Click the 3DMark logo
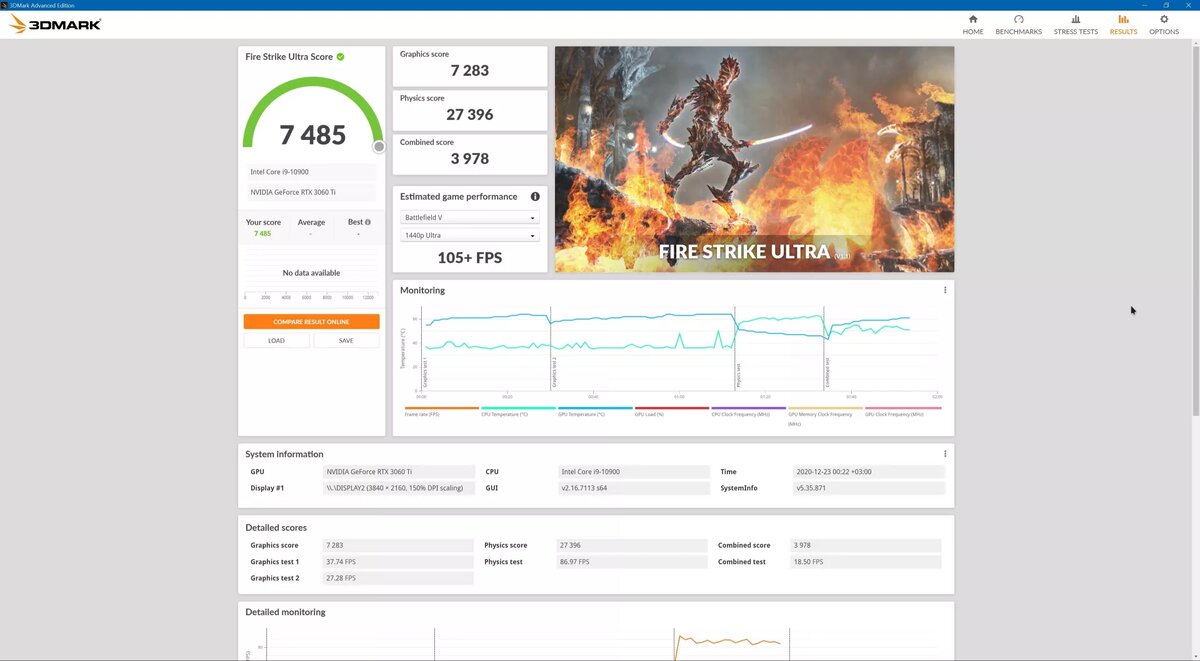 (x=55, y=24)
